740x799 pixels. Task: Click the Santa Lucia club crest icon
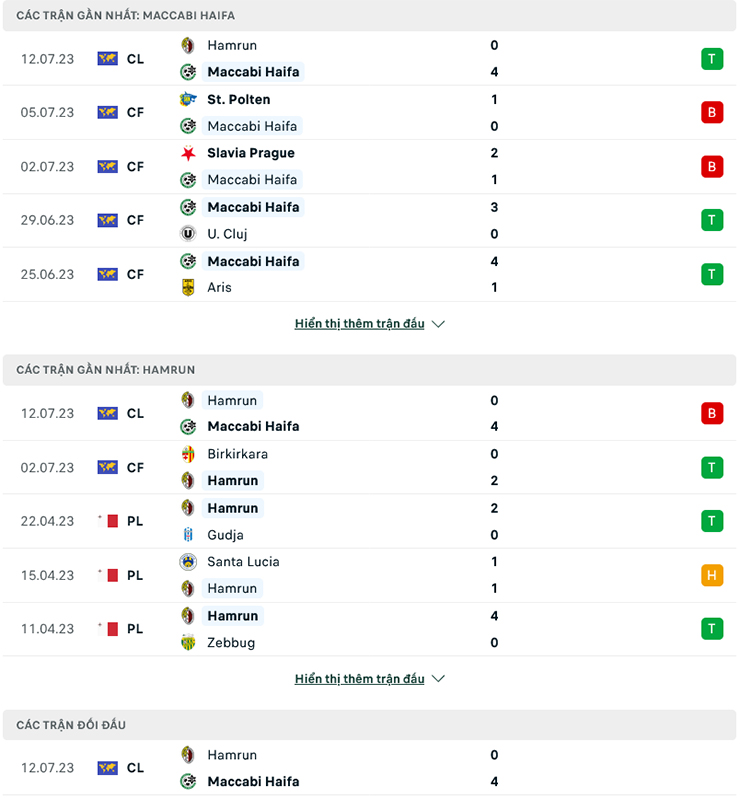point(188,562)
